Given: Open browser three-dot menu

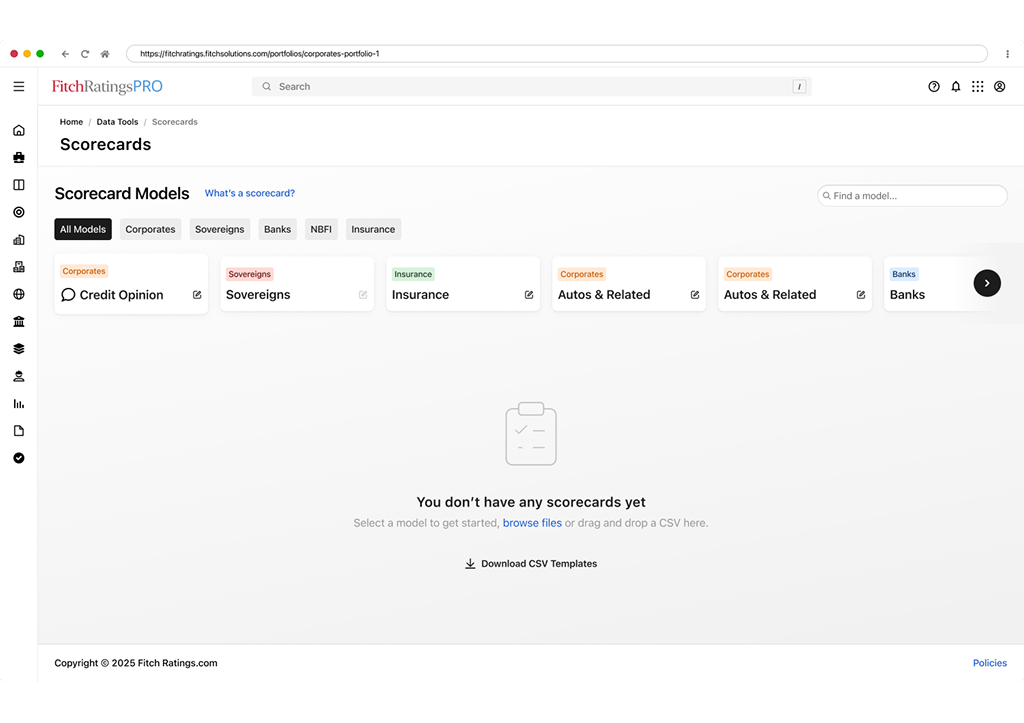Looking at the screenshot, I should pos(1007,54).
